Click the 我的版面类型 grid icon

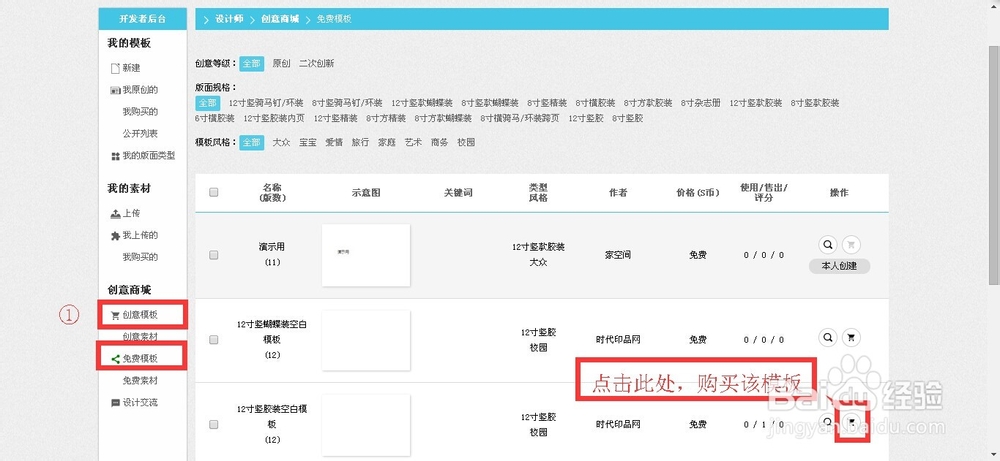click(115, 156)
